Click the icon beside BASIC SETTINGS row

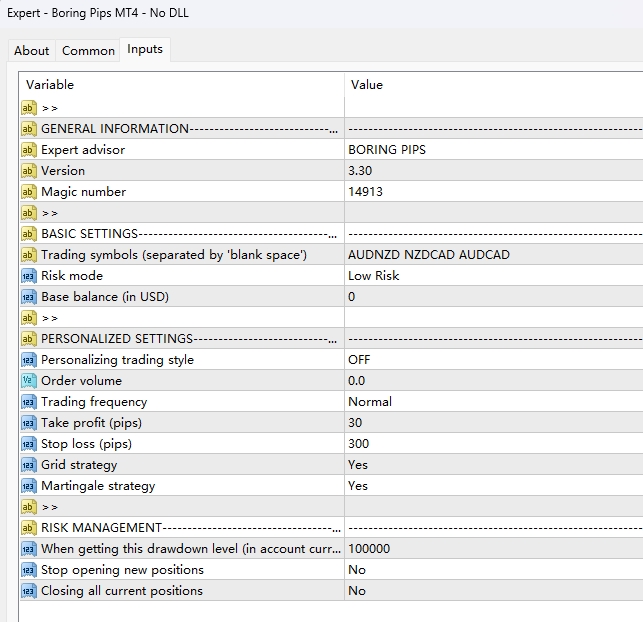pyautogui.click(x=29, y=234)
